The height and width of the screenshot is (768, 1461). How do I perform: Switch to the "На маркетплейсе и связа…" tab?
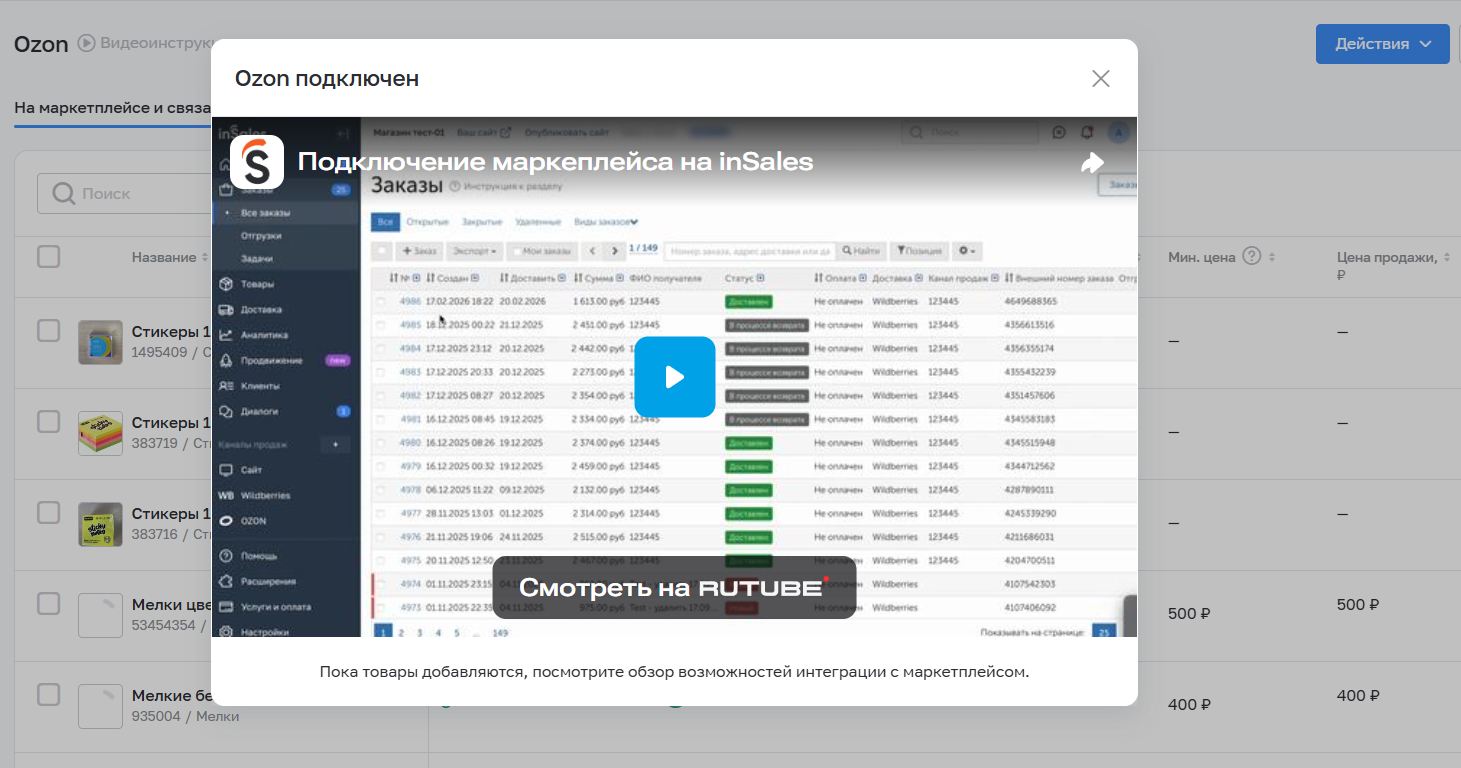tap(112, 108)
